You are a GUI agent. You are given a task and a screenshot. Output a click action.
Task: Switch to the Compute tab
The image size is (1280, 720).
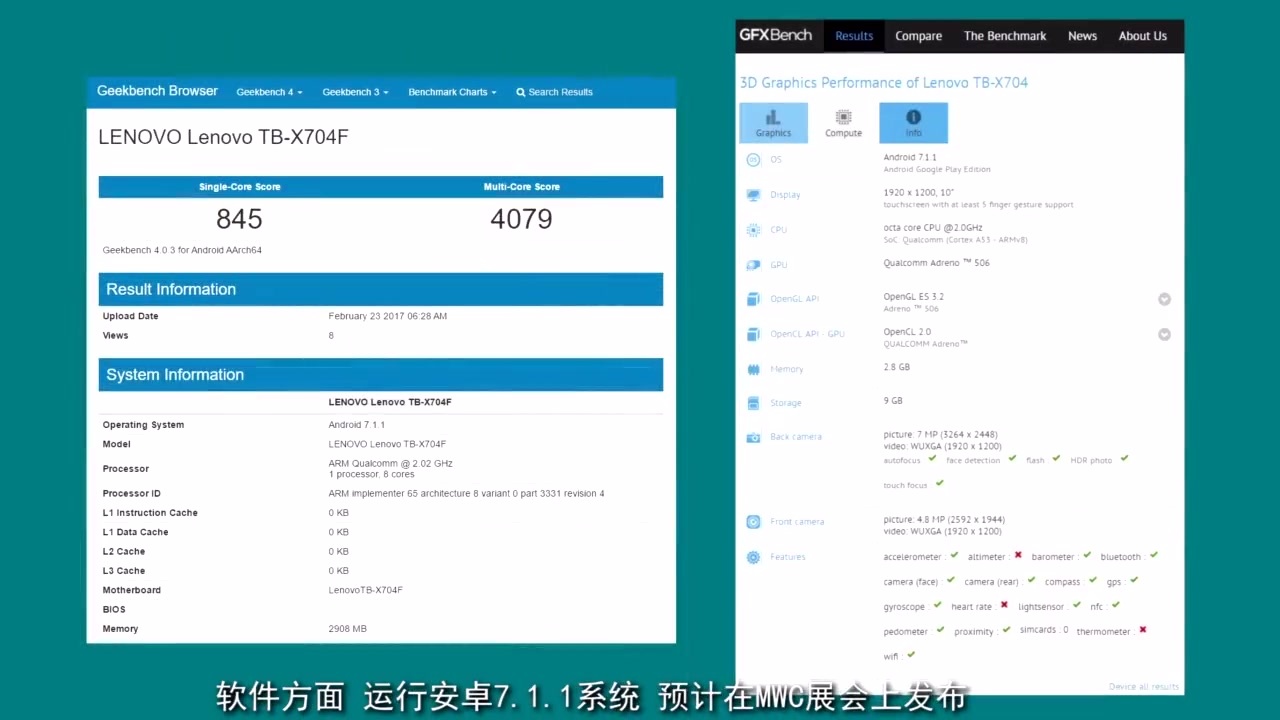coord(843,123)
